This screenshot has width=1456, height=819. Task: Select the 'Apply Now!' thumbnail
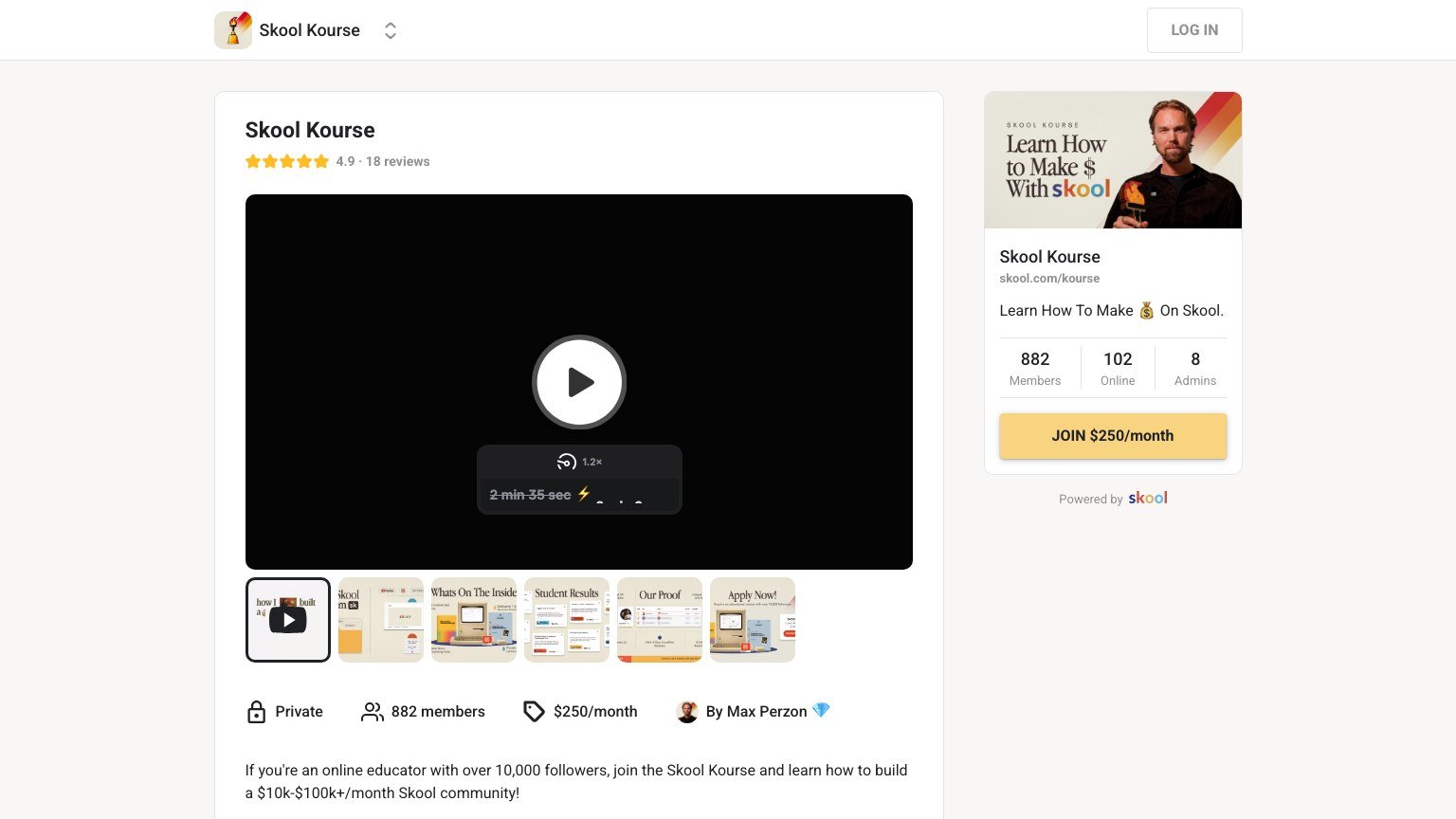(x=753, y=620)
